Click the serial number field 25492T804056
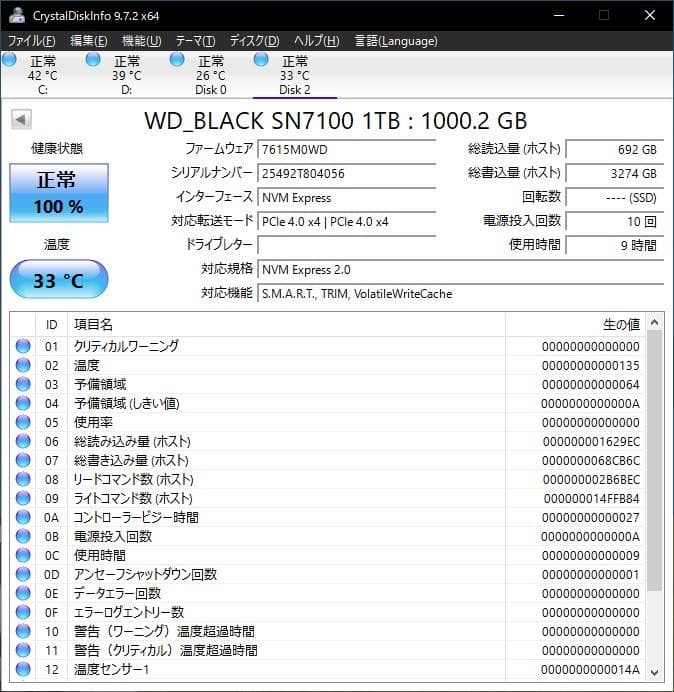The image size is (674, 692). click(x=346, y=173)
